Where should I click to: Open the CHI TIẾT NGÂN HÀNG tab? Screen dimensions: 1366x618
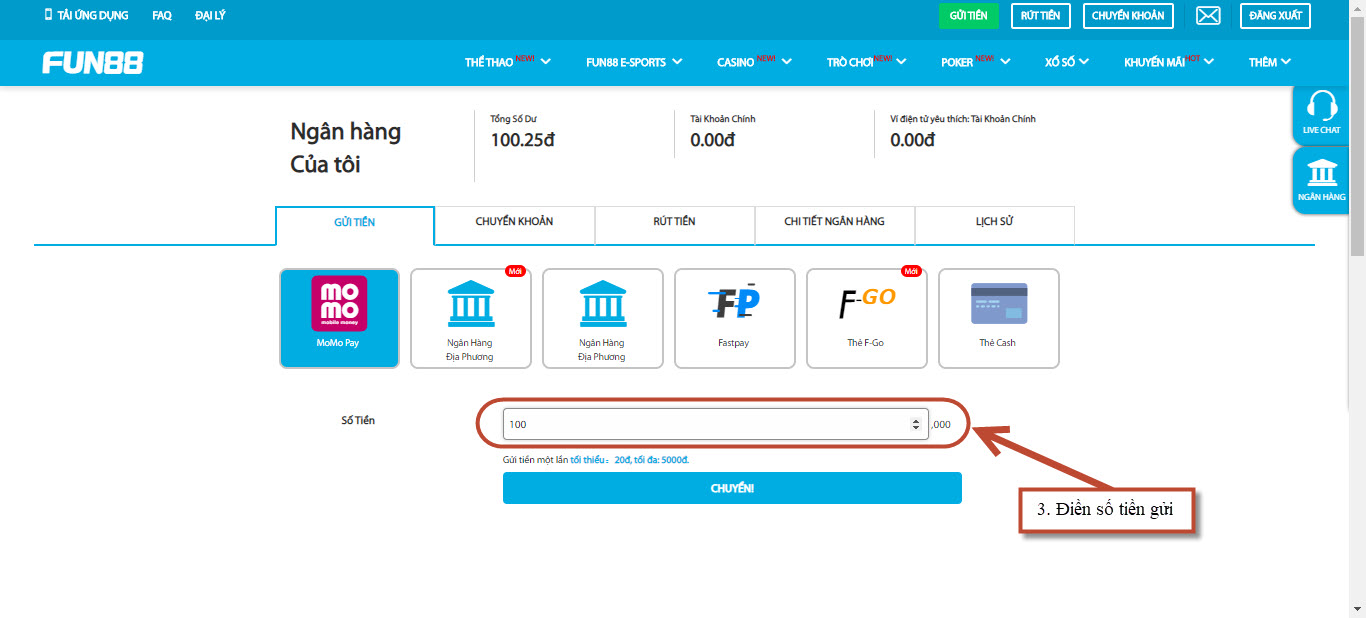pos(835,225)
